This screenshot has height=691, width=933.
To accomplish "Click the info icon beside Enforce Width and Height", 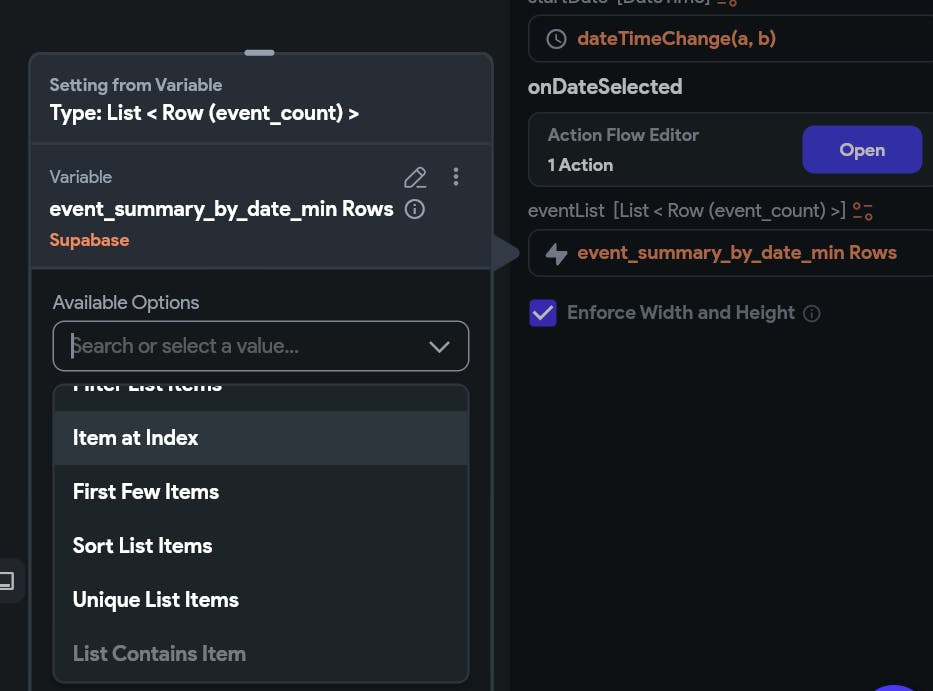I will coord(812,313).
